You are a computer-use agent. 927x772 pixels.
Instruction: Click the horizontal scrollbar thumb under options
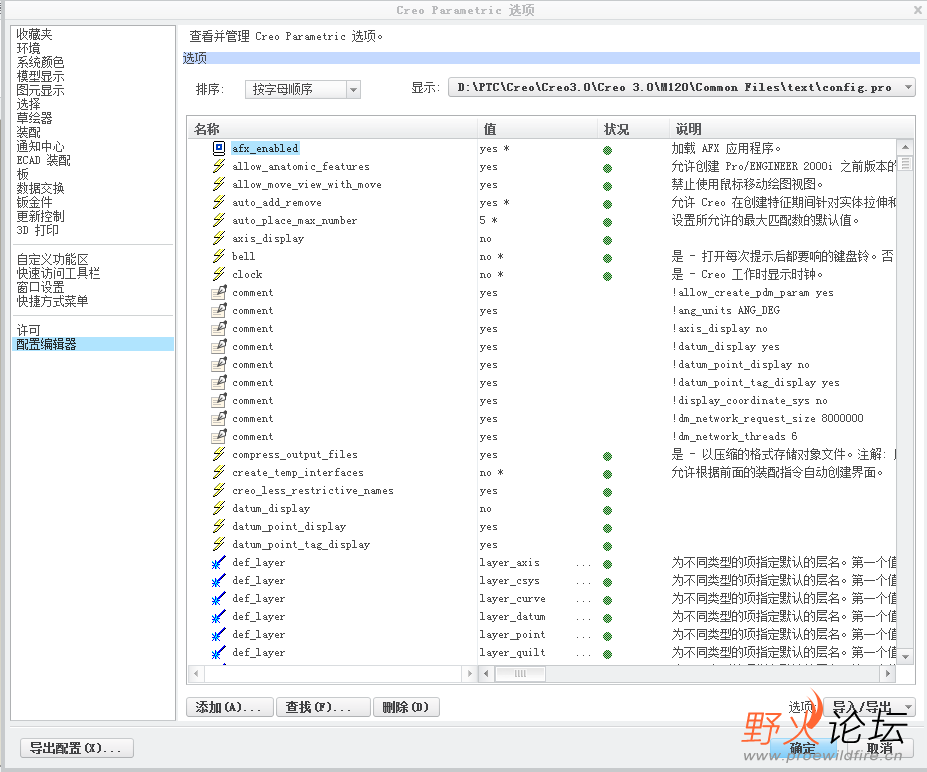[520, 673]
